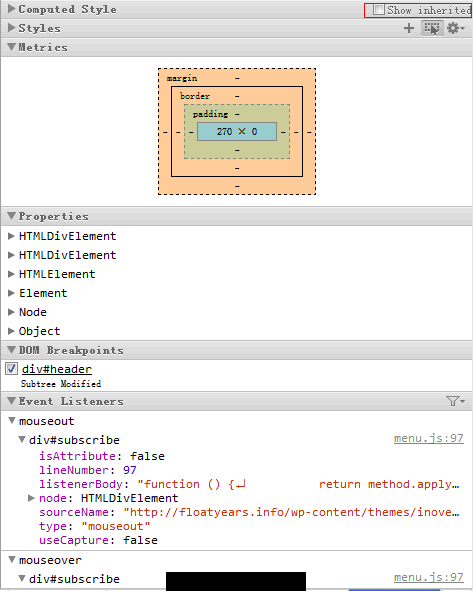Select the 270 × 0 content box
The image size is (473, 591).
point(237,132)
